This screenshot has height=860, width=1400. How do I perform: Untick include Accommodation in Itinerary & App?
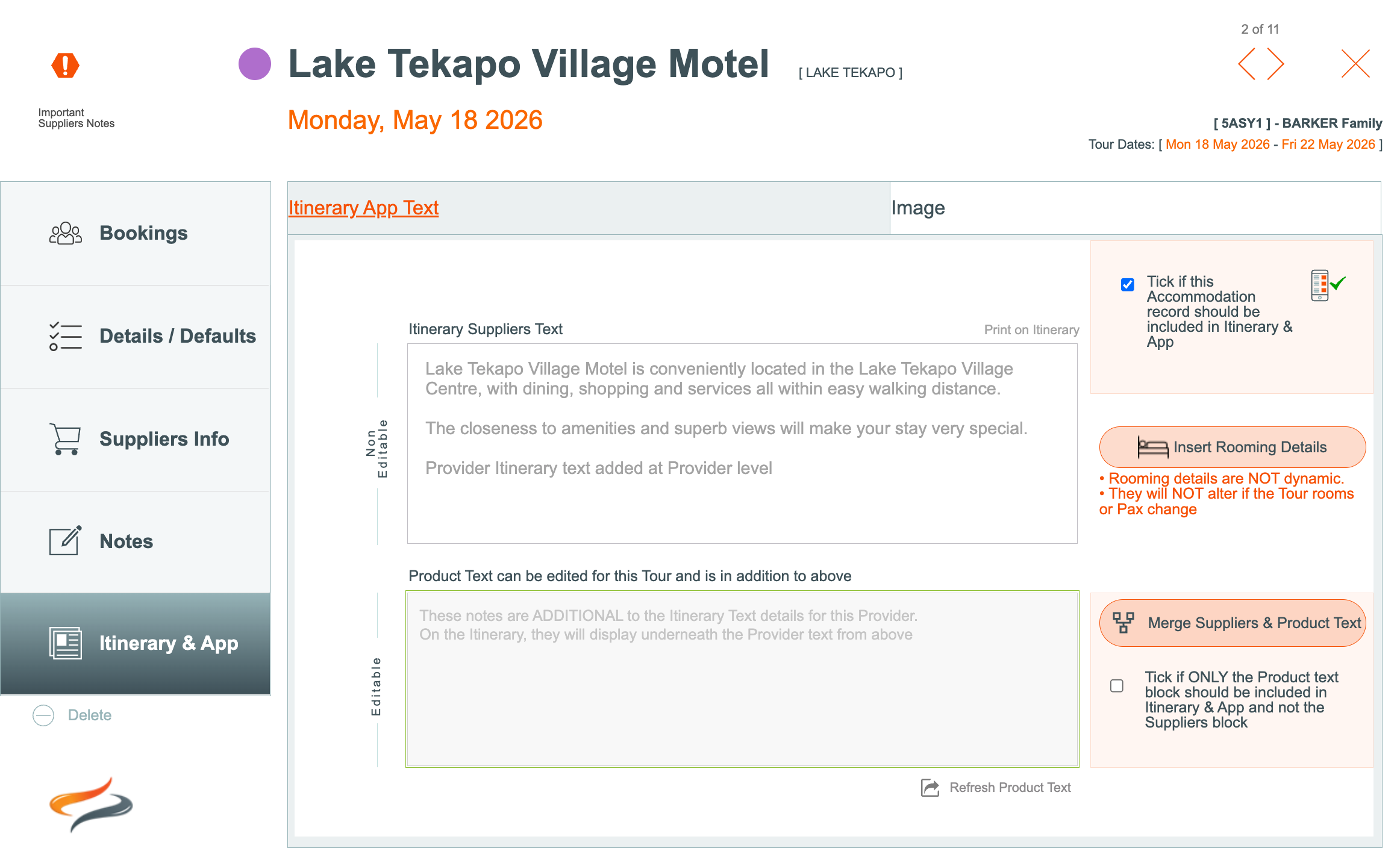[1128, 285]
